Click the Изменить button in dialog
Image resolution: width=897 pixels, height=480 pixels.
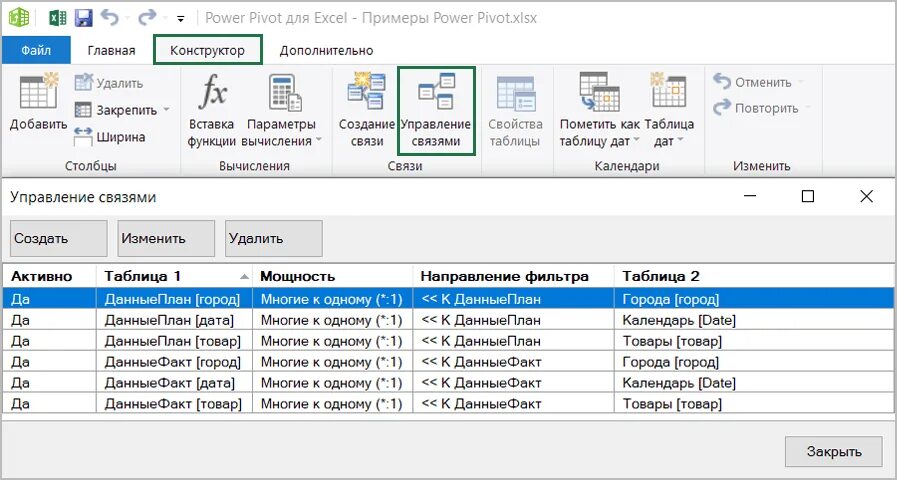tap(166, 239)
